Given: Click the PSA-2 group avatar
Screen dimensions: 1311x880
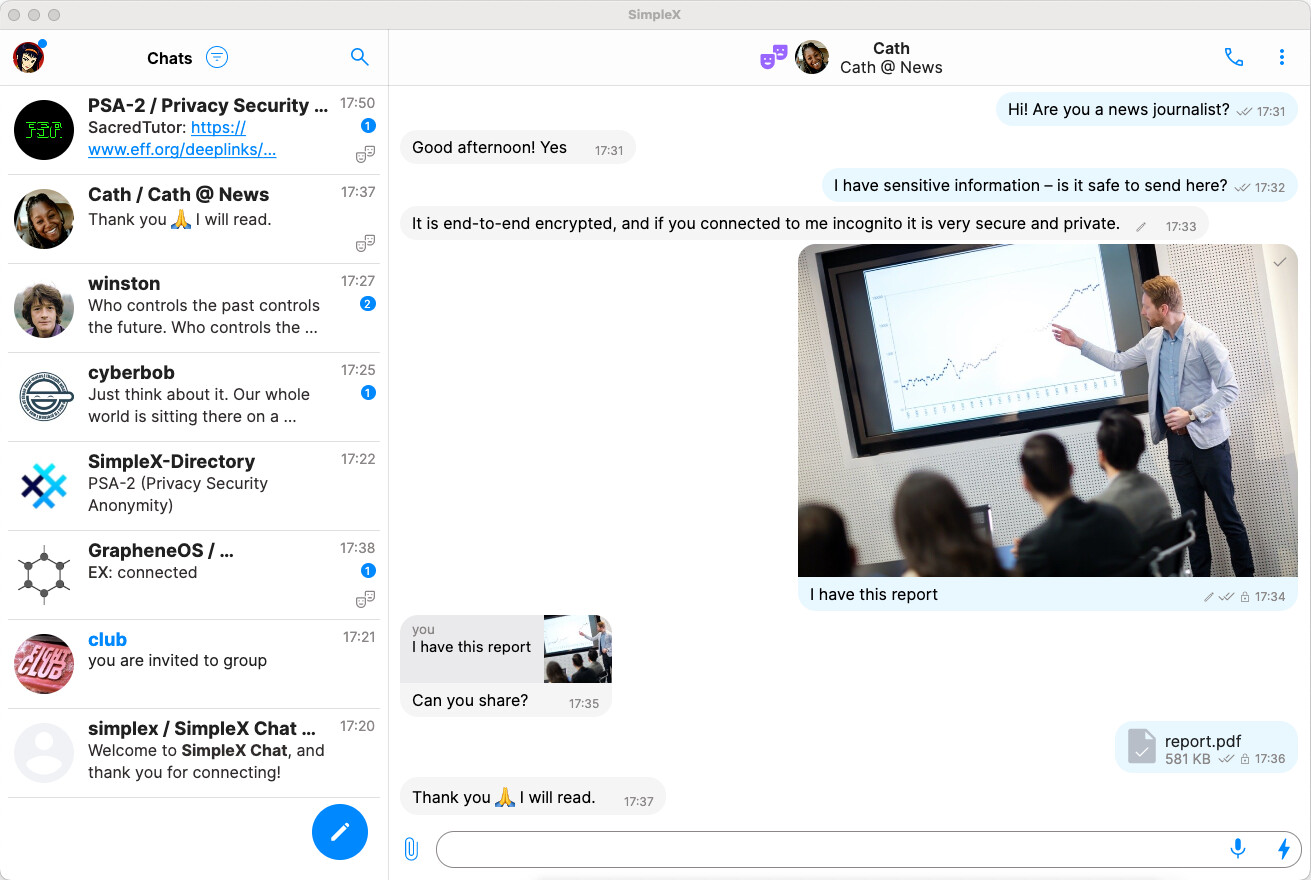Looking at the screenshot, I should point(44,130).
